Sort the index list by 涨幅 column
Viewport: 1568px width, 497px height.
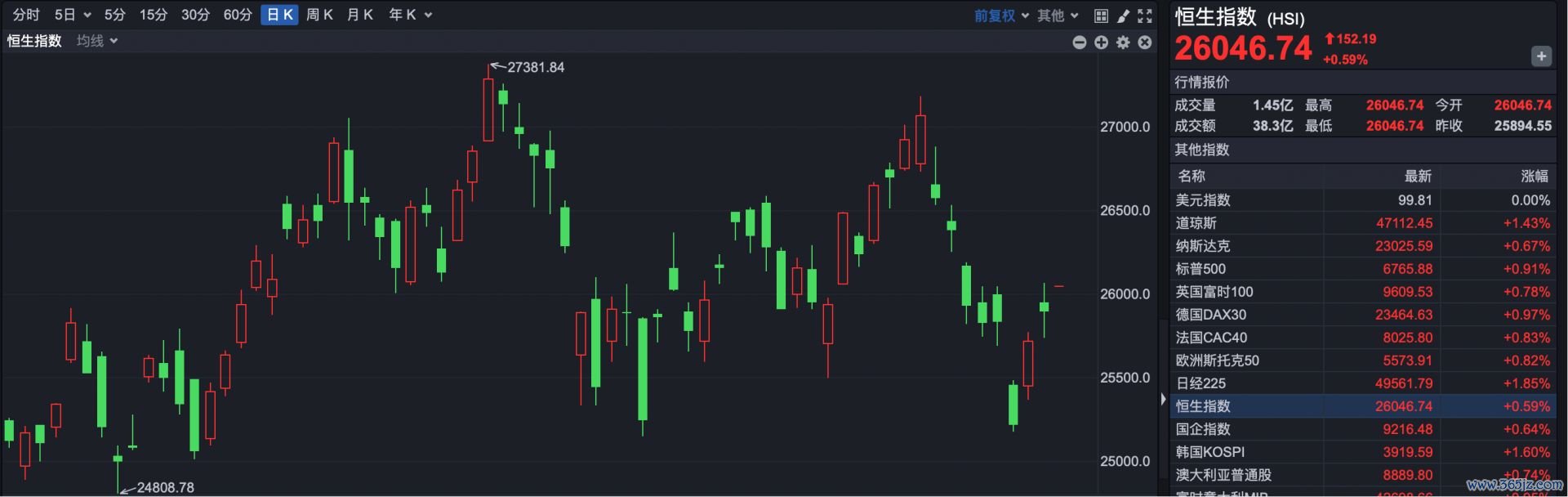point(1534,176)
